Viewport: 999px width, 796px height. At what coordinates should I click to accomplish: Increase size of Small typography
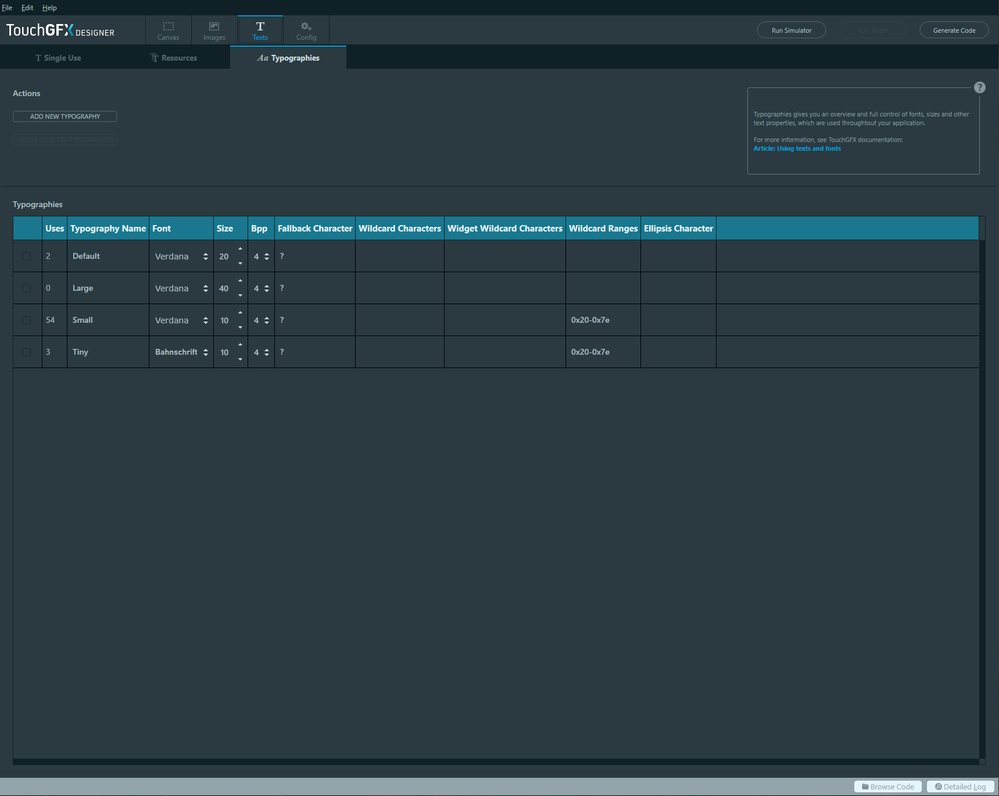[240, 313]
